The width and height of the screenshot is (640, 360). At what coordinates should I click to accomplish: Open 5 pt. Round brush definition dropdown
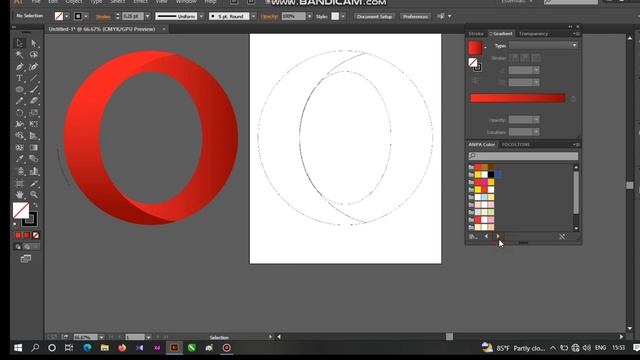[x=253, y=16]
